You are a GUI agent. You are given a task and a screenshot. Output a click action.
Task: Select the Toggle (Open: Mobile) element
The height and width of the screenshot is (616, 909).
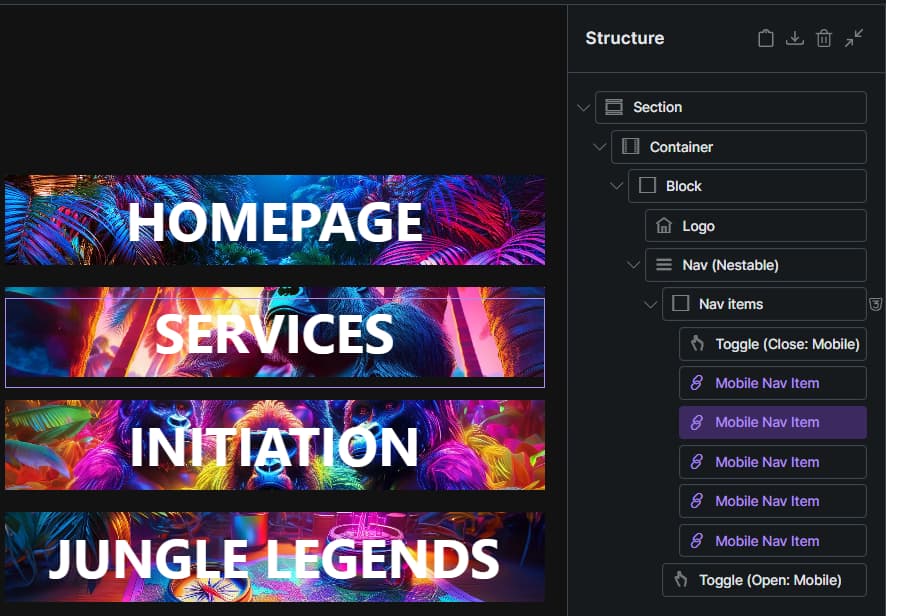point(764,580)
